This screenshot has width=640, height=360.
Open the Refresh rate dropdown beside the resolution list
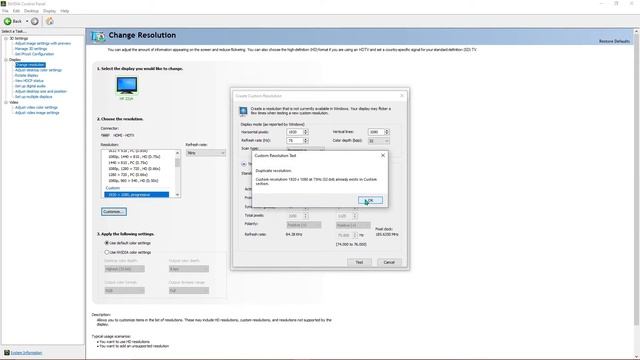tap(206, 153)
